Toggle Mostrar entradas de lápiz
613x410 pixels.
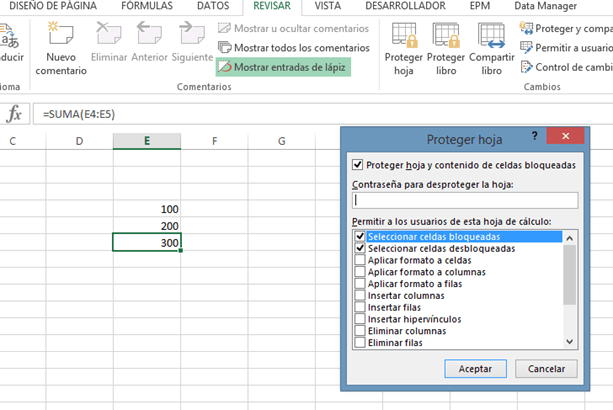(284, 67)
